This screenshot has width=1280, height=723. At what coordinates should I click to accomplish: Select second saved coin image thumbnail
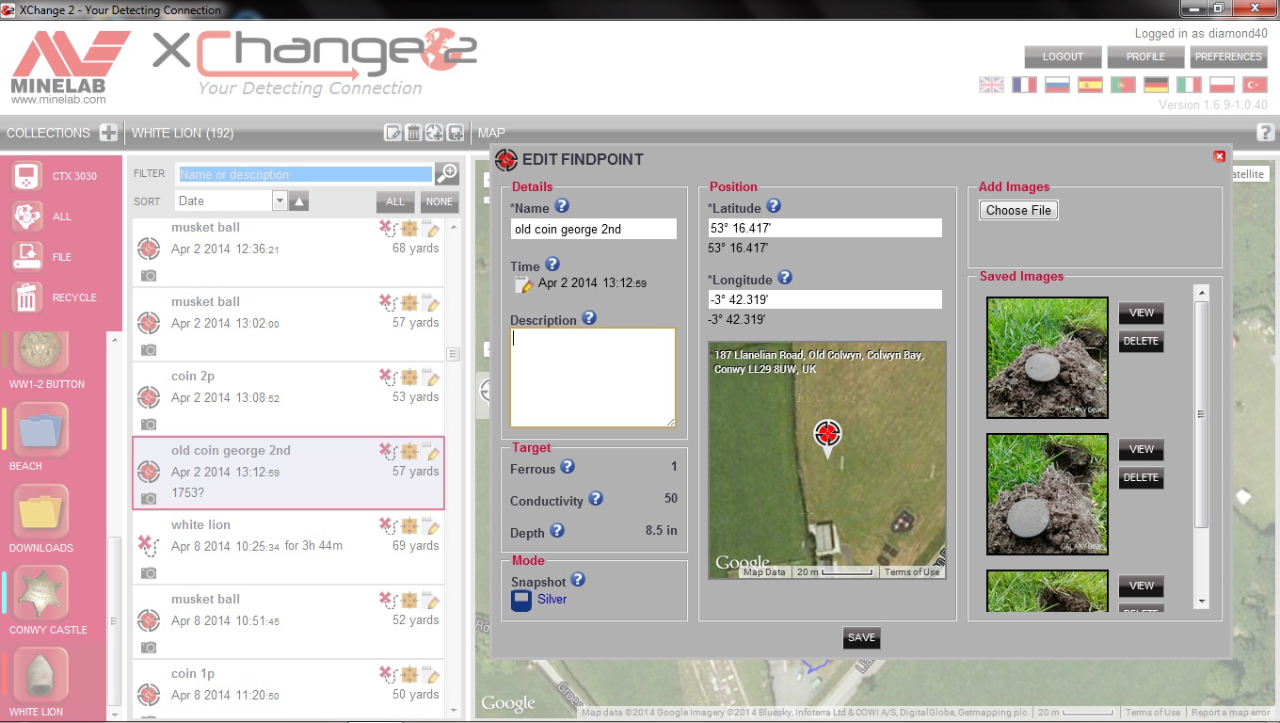[1047, 494]
